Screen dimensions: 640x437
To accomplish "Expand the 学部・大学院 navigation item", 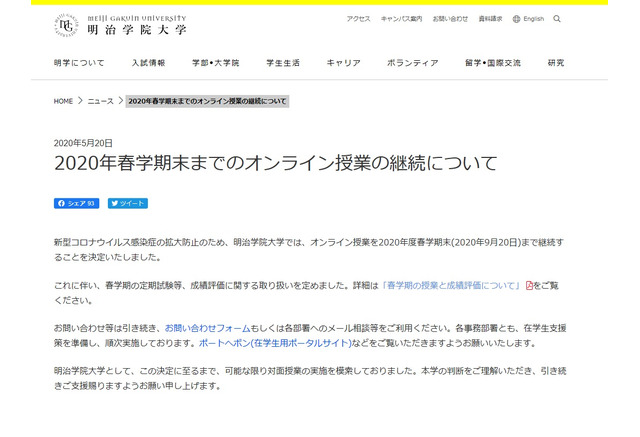I will click(x=215, y=63).
